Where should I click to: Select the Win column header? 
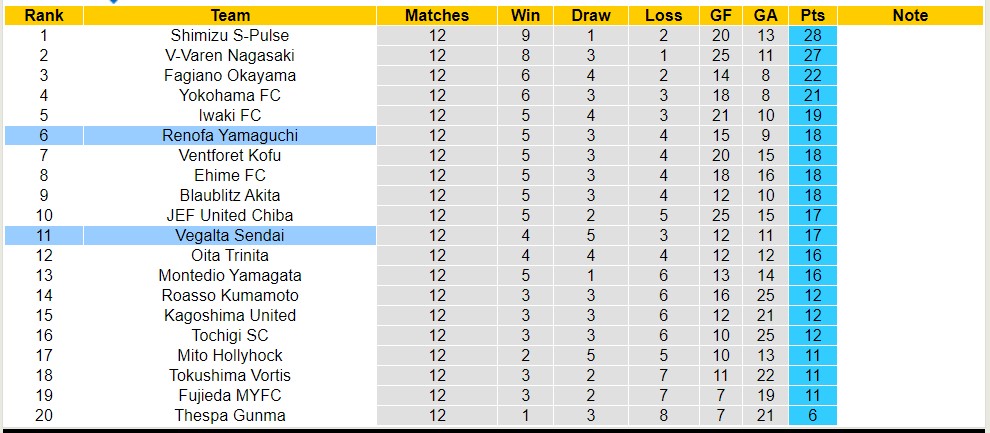coord(525,15)
